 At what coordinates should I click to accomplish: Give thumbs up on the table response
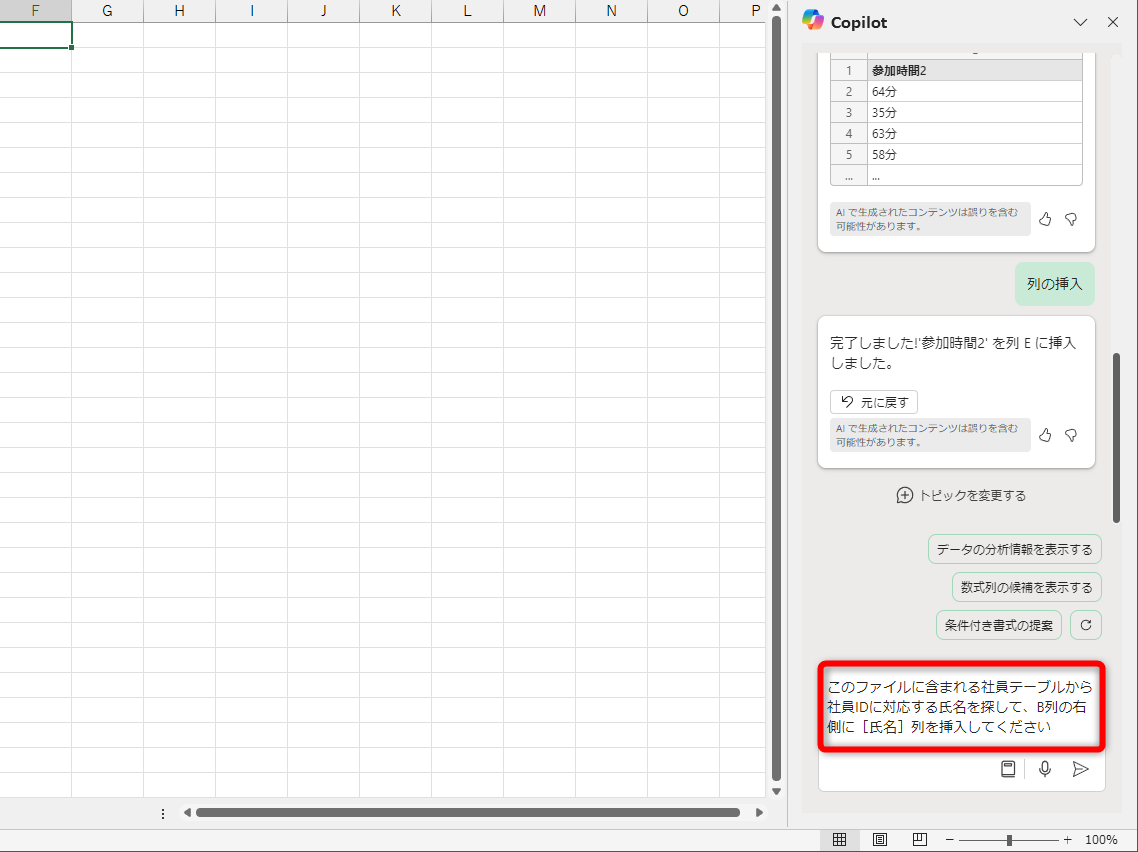tap(1045, 219)
